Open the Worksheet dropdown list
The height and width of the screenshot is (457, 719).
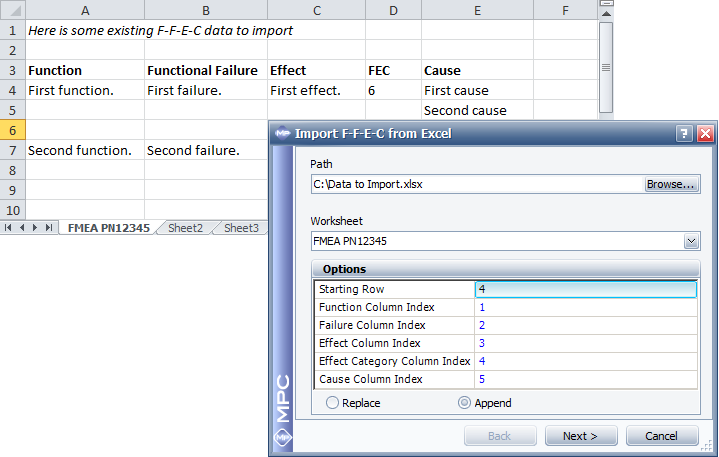[691, 241]
